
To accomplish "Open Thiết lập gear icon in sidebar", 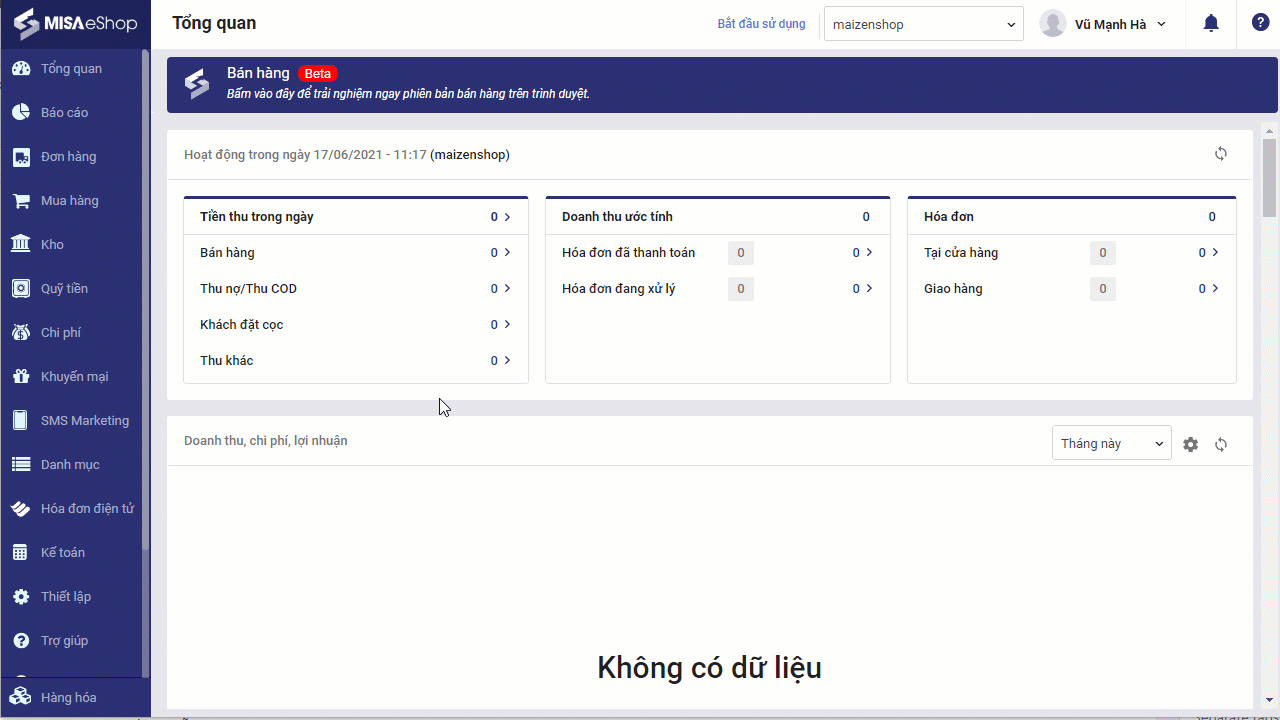I will 21,597.
